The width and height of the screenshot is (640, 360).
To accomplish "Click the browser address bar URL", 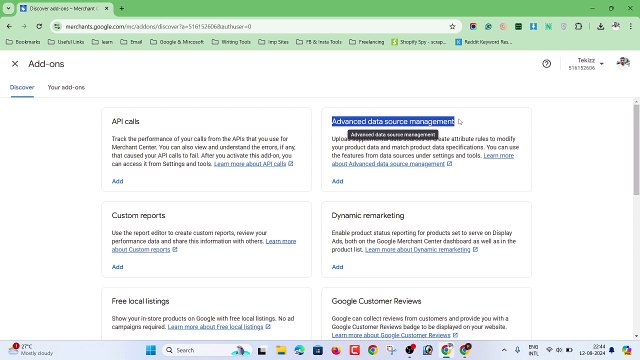I will [158, 27].
